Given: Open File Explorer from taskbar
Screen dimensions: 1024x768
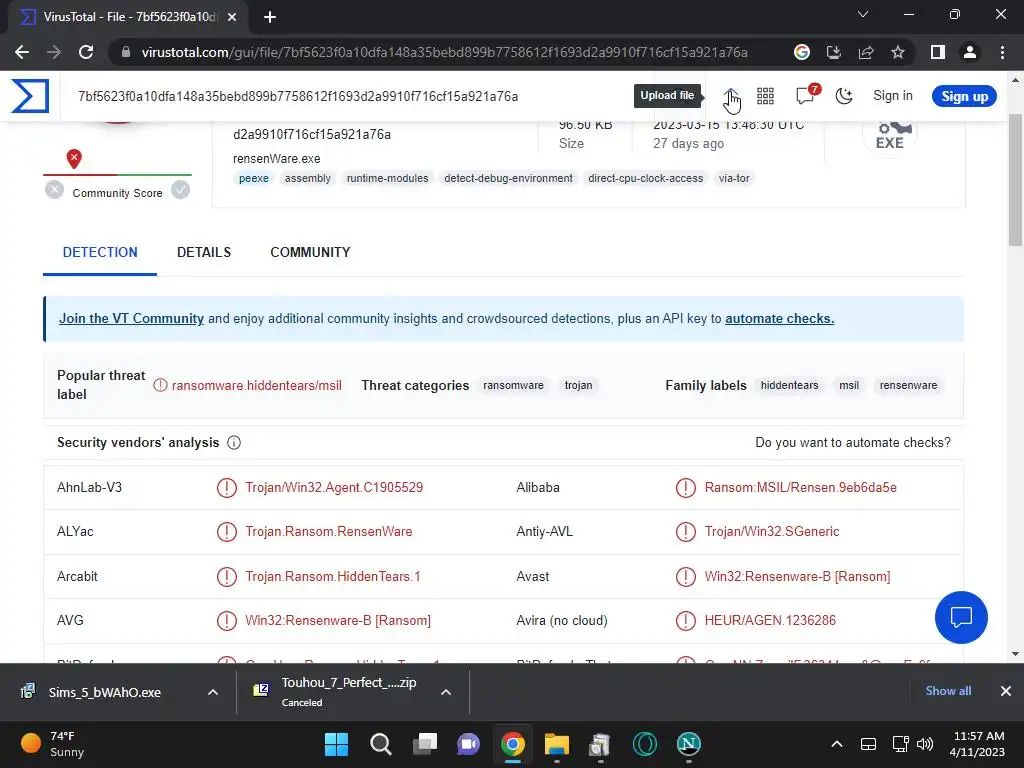Looking at the screenshot, I should click(x=556, y=744).
